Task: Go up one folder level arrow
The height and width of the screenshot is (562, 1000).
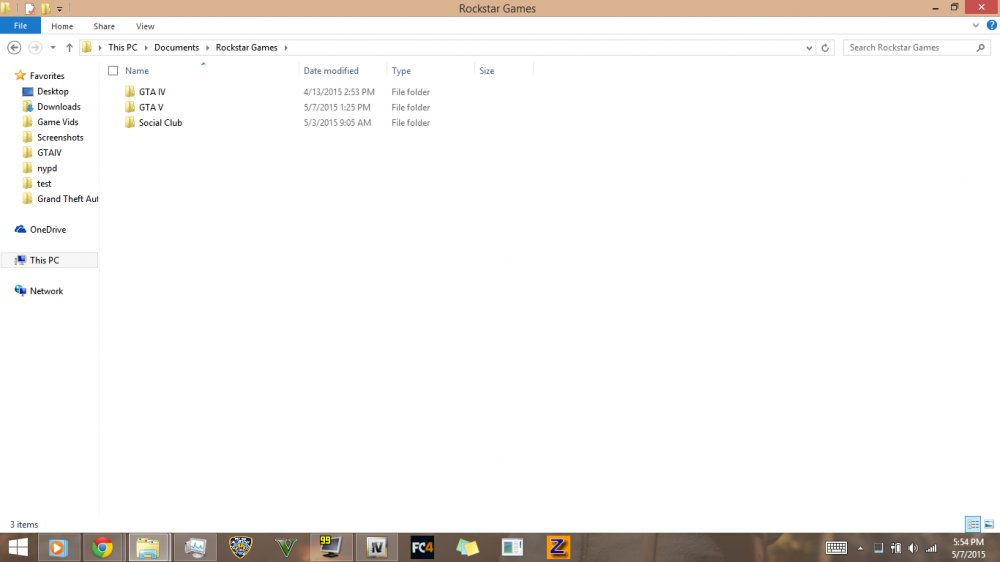Action: coord(70,47)
